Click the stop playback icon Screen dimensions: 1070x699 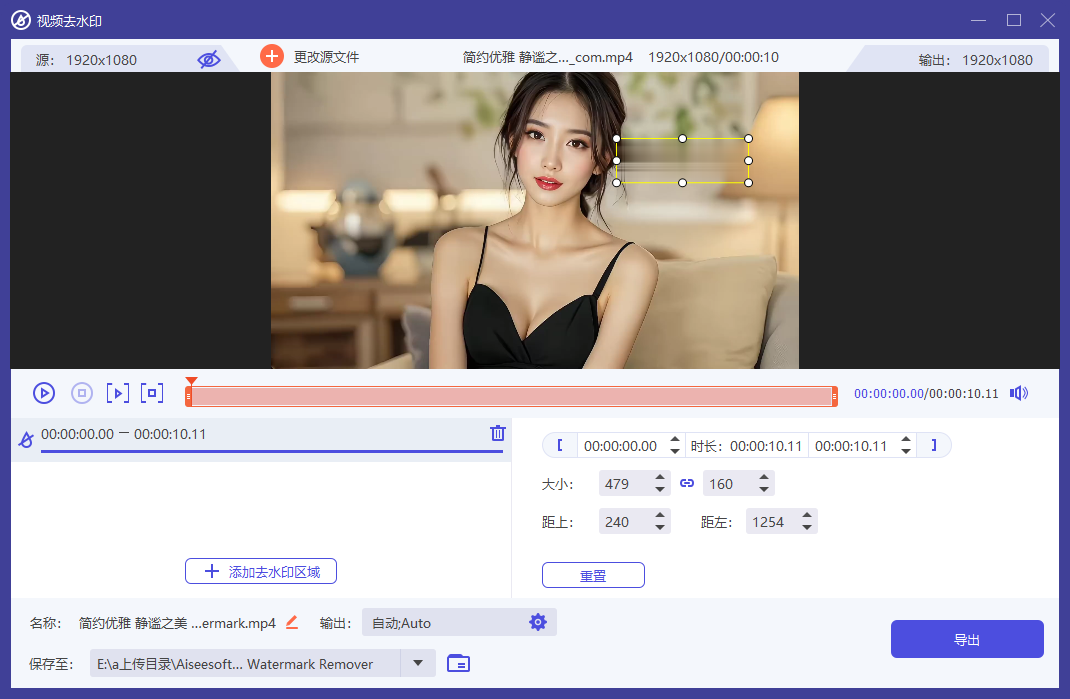81,393
